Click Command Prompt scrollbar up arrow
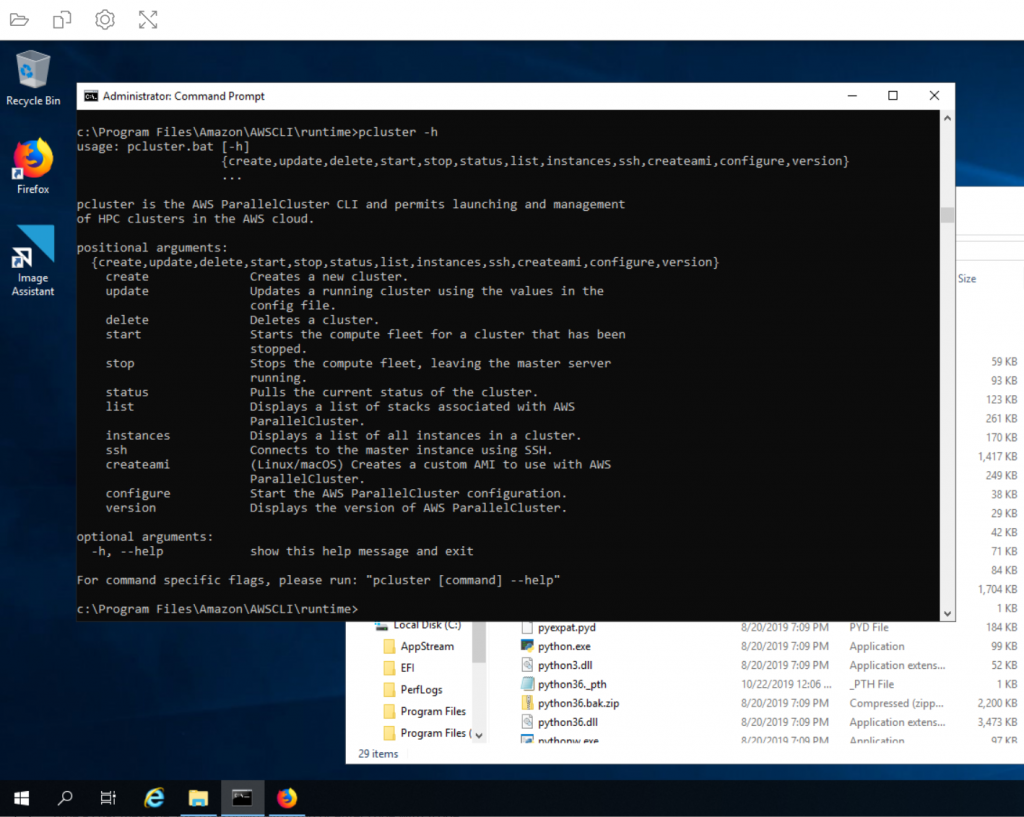 [x=947, y=118]
